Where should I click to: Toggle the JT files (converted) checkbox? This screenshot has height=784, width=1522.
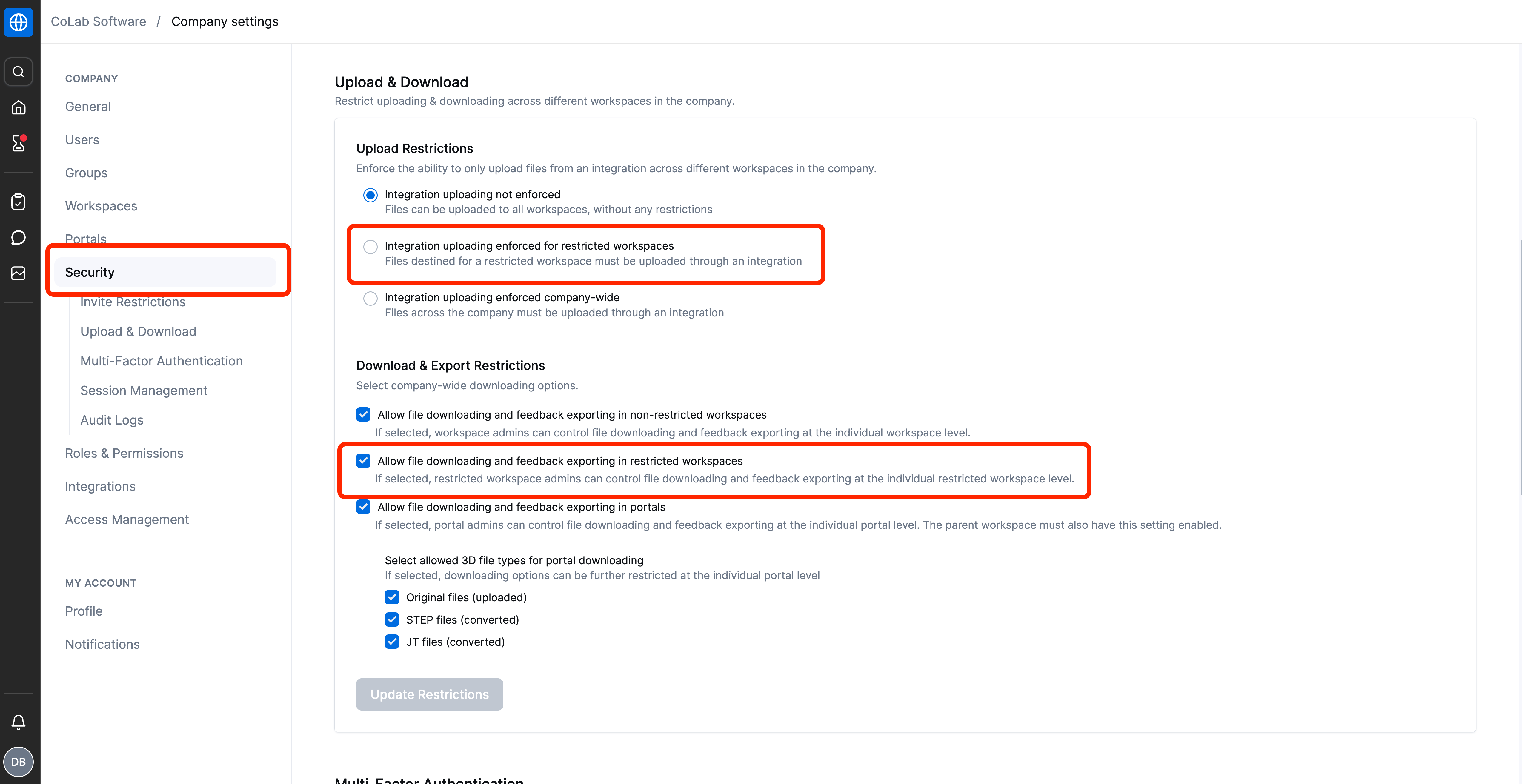392,642
